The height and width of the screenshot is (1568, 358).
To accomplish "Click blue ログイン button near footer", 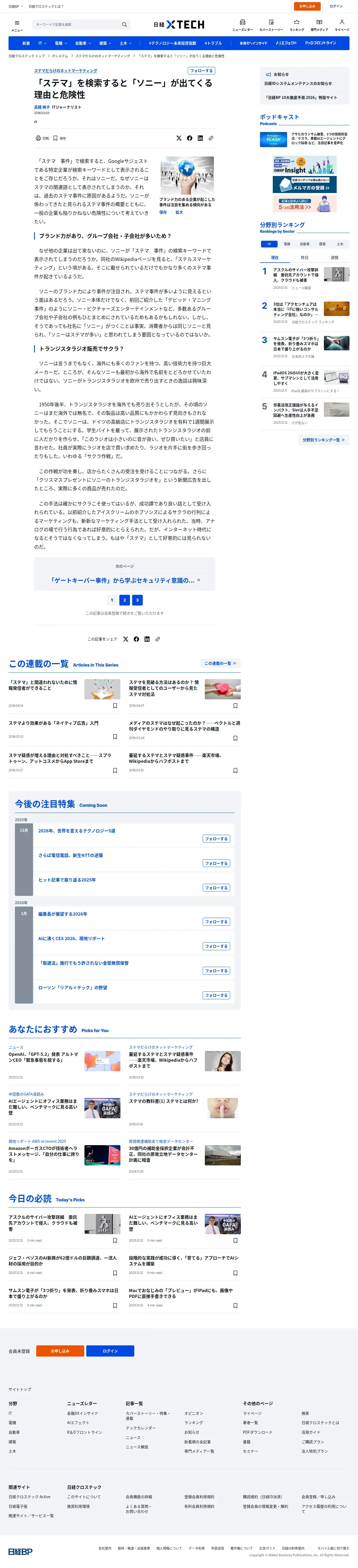I will [110, 1351].
